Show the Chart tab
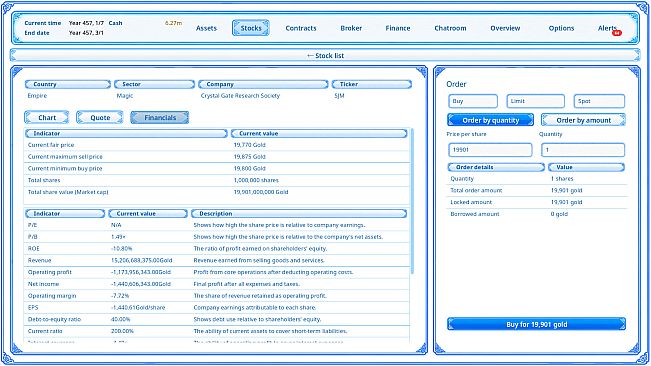651x366 pixels. (x=46, y=117)
